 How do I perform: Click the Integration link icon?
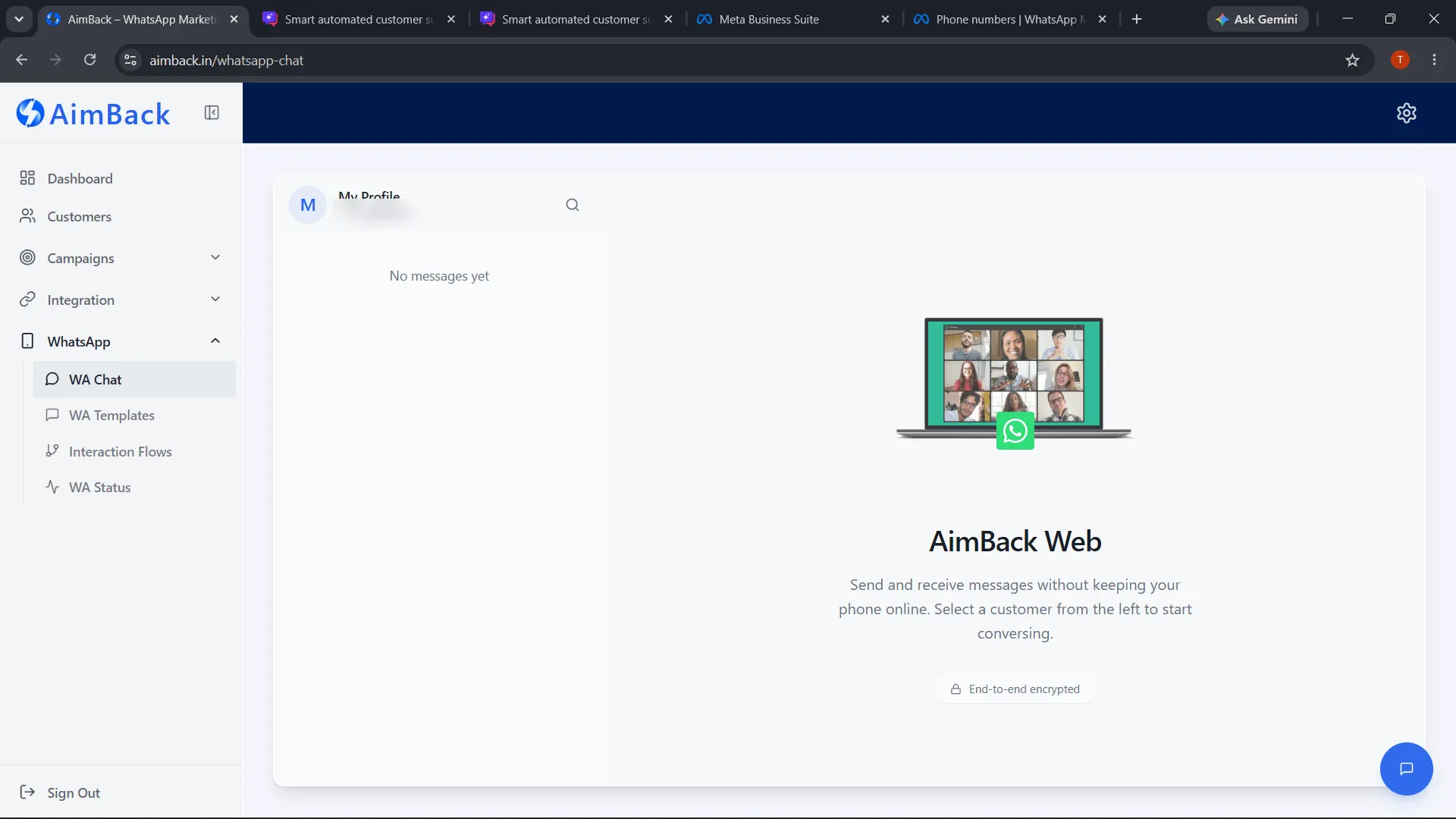point(27,300)
